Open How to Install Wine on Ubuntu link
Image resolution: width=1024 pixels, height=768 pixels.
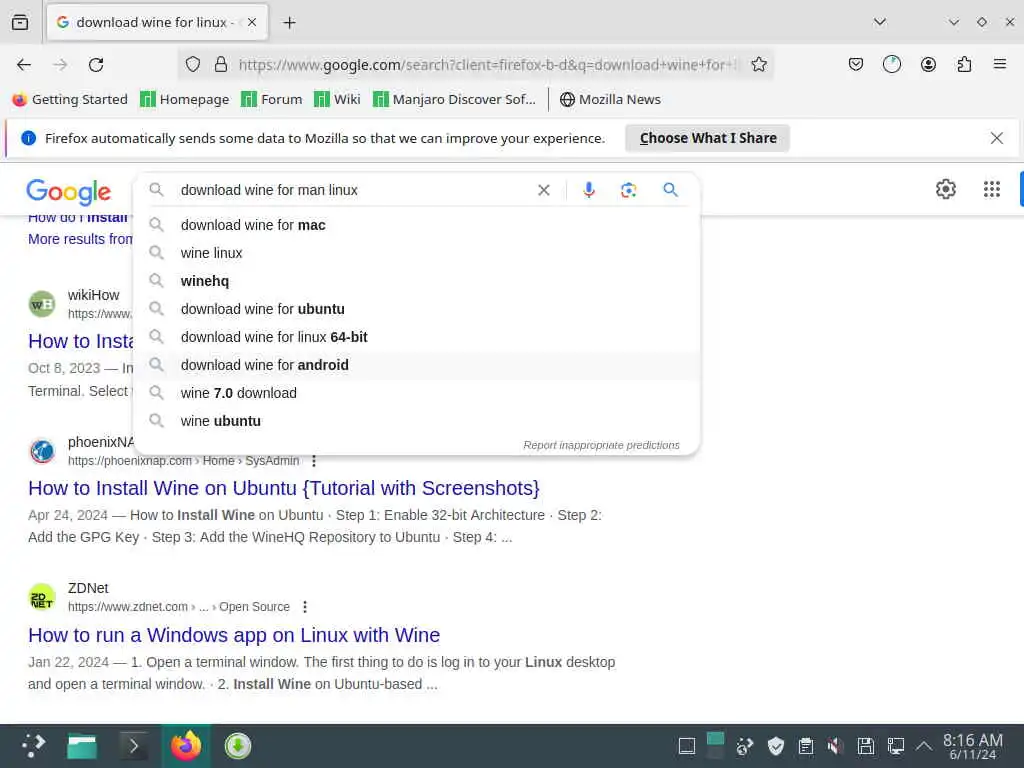click(284, 488)
